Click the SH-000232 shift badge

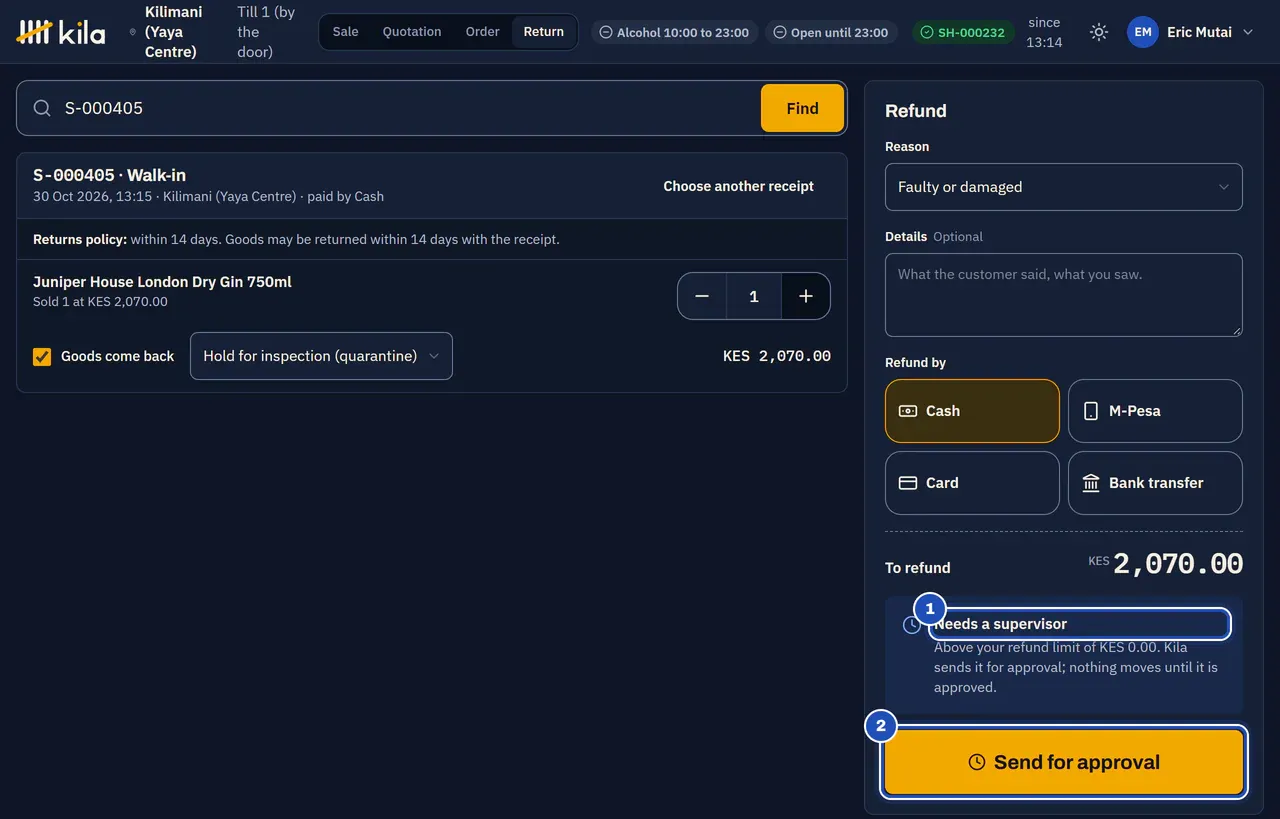coord(963,32)
